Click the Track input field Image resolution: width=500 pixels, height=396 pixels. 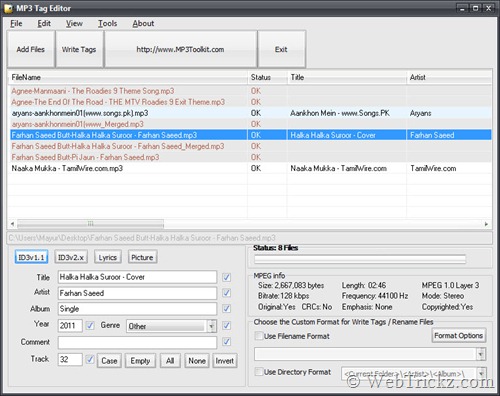pyautogui.click(x=70, y=359)
